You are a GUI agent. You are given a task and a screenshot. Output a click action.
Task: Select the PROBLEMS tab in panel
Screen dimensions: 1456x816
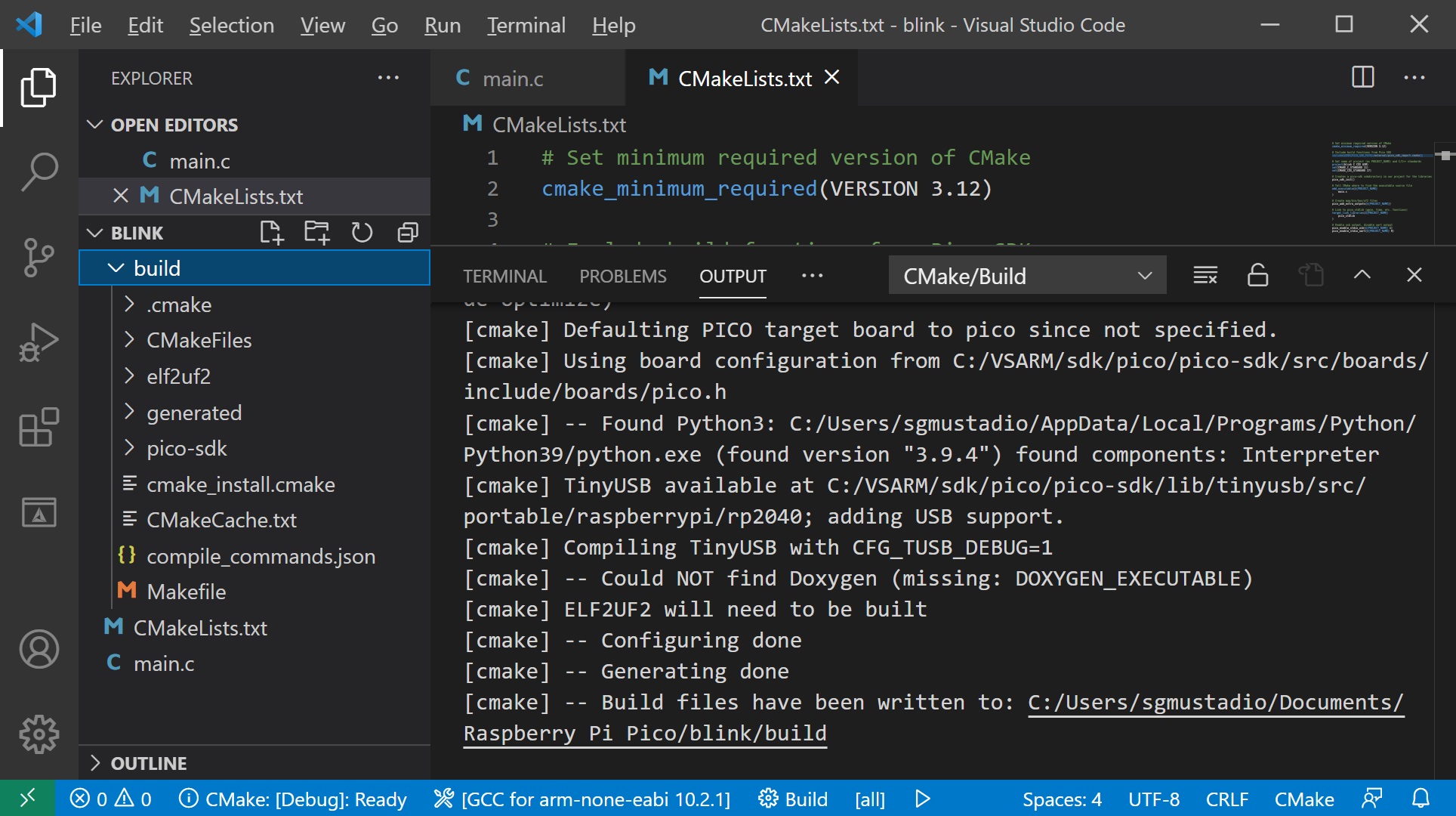pos(622,275)
